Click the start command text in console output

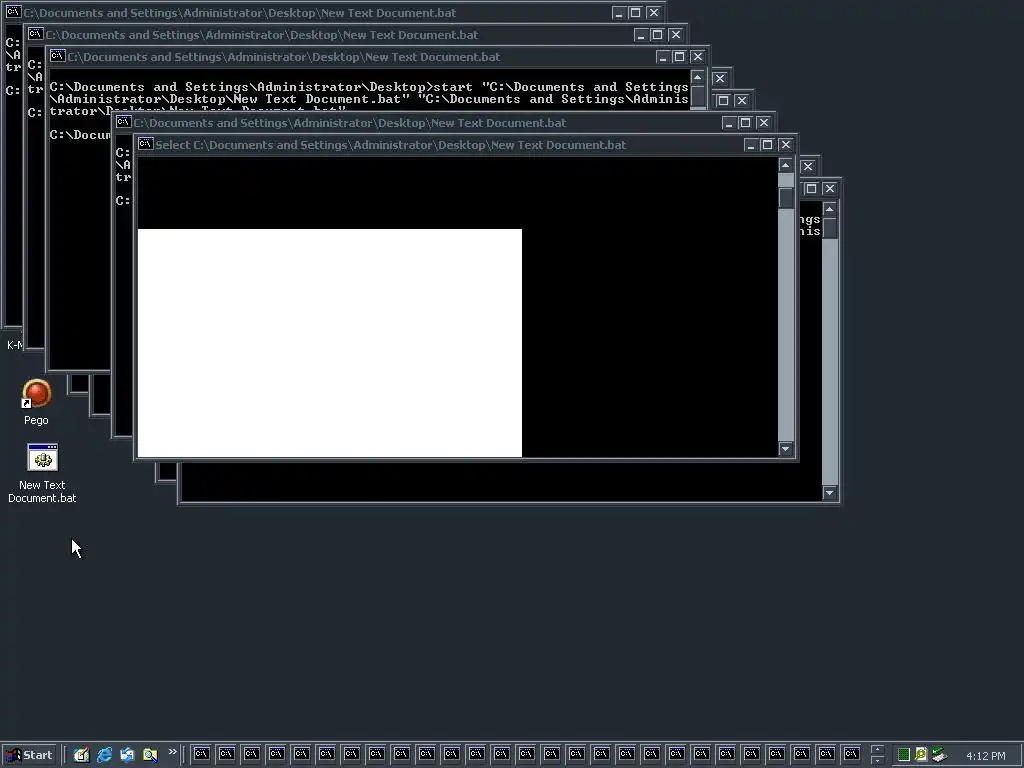(x=369, y=99)
